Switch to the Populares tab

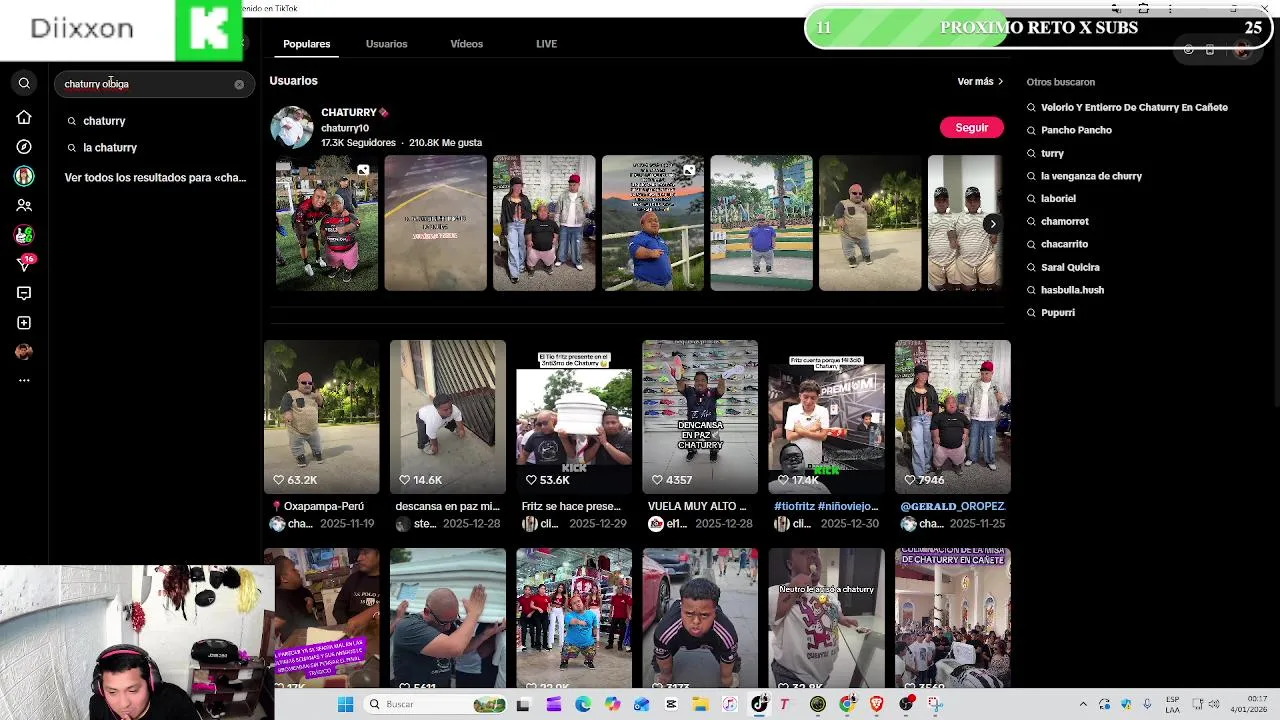306,44
